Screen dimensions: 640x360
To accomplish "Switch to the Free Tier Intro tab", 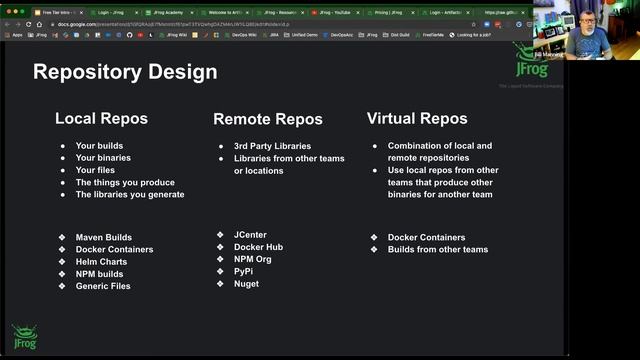I will (x=58, y=13).
